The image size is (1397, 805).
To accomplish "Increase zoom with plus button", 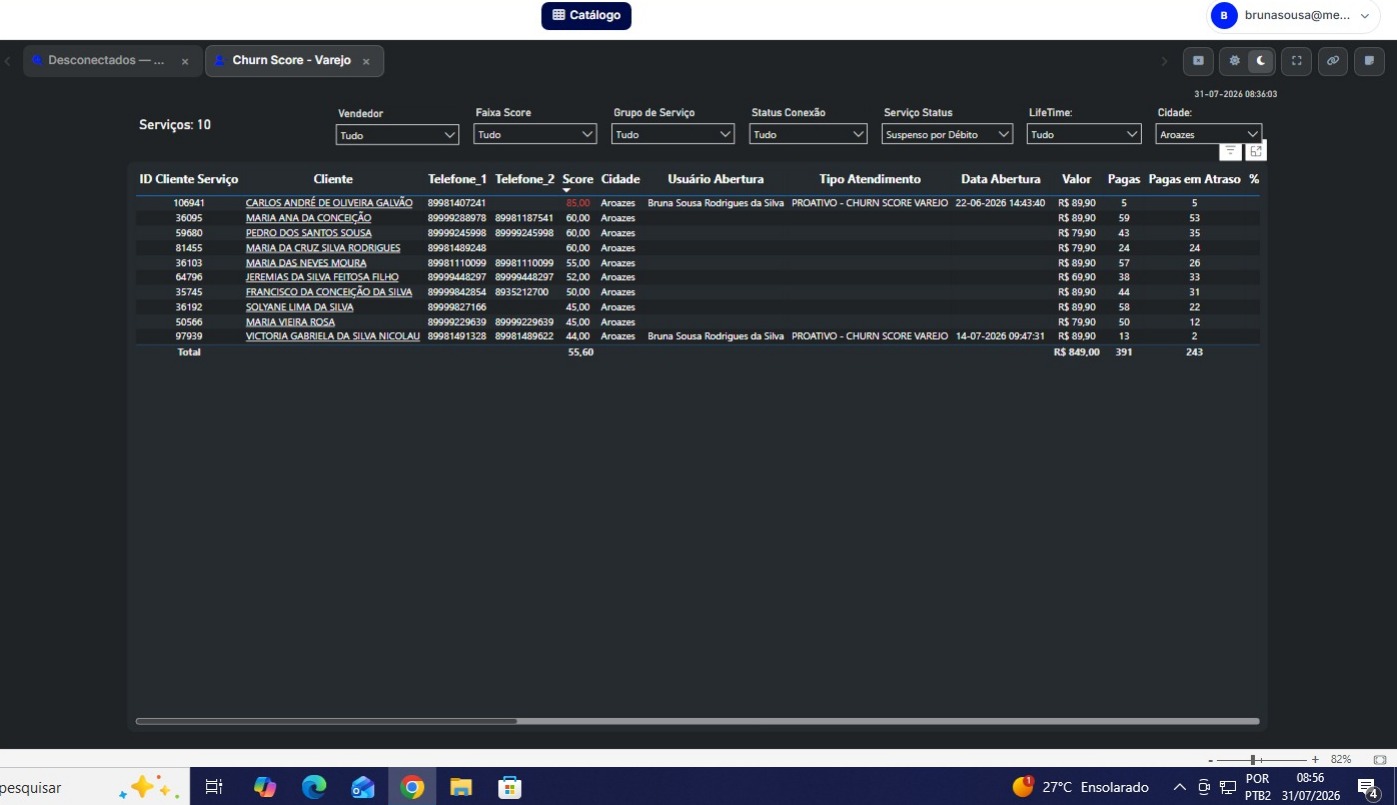I will pos(1315,760).
